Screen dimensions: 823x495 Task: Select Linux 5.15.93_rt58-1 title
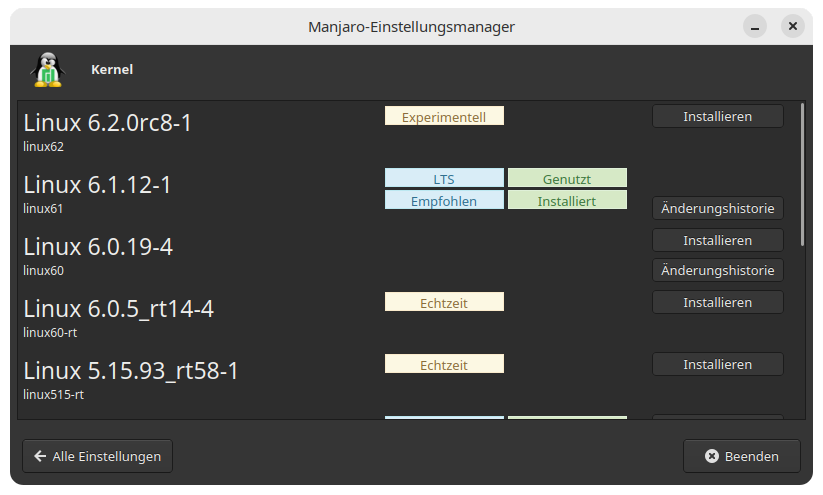click(131, 371)
